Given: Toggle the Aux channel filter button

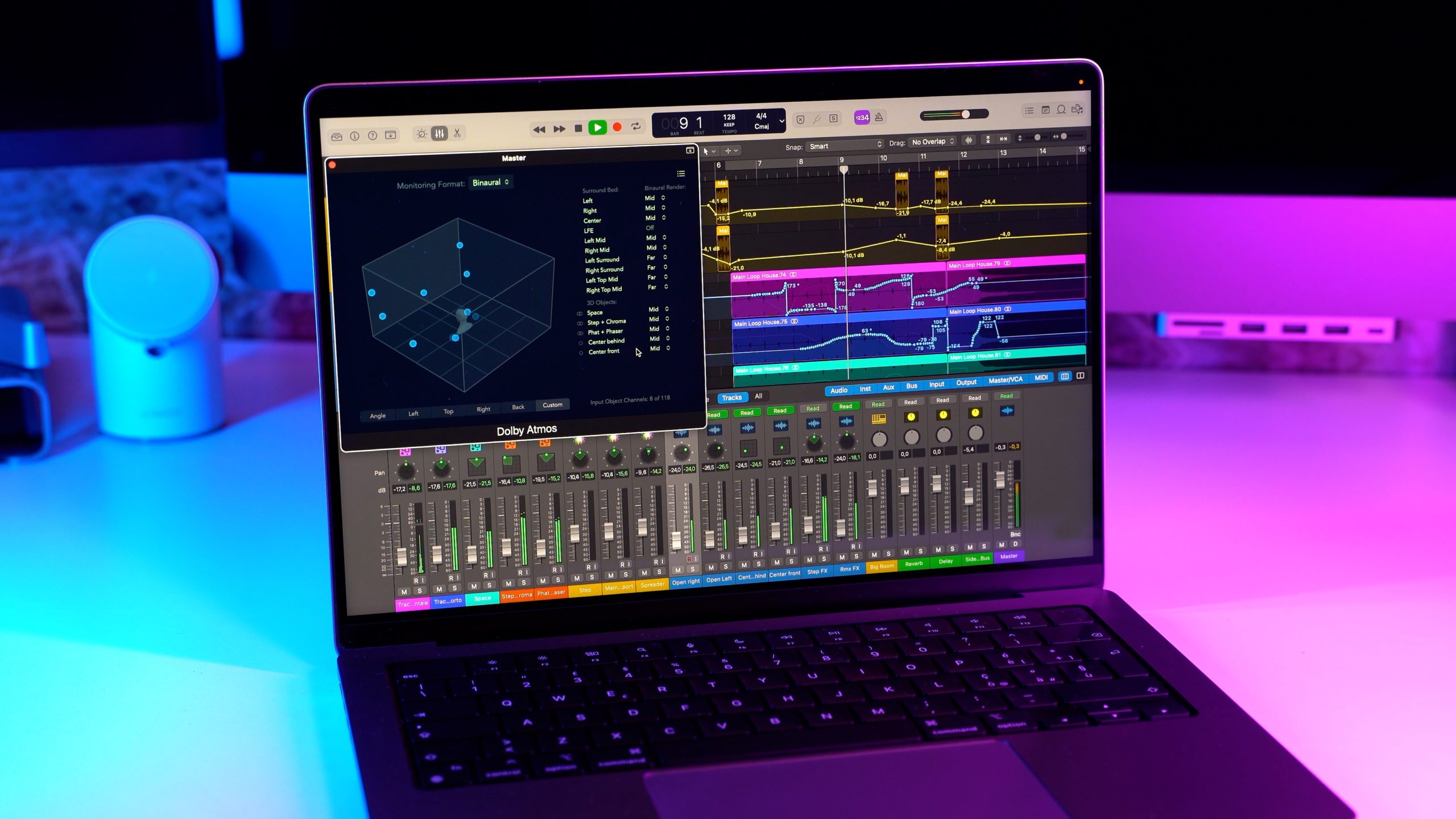Looking at the screenshot, I should (x=888, y=387).
